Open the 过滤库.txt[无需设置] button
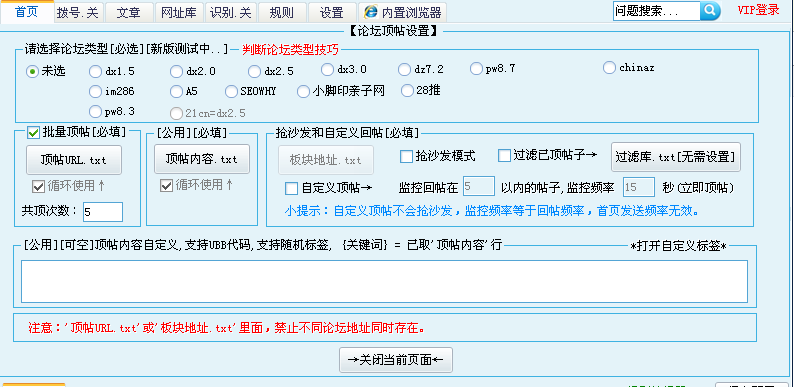Image resolution: width=794 pixels, height=387 pixels. click(676, 157)
